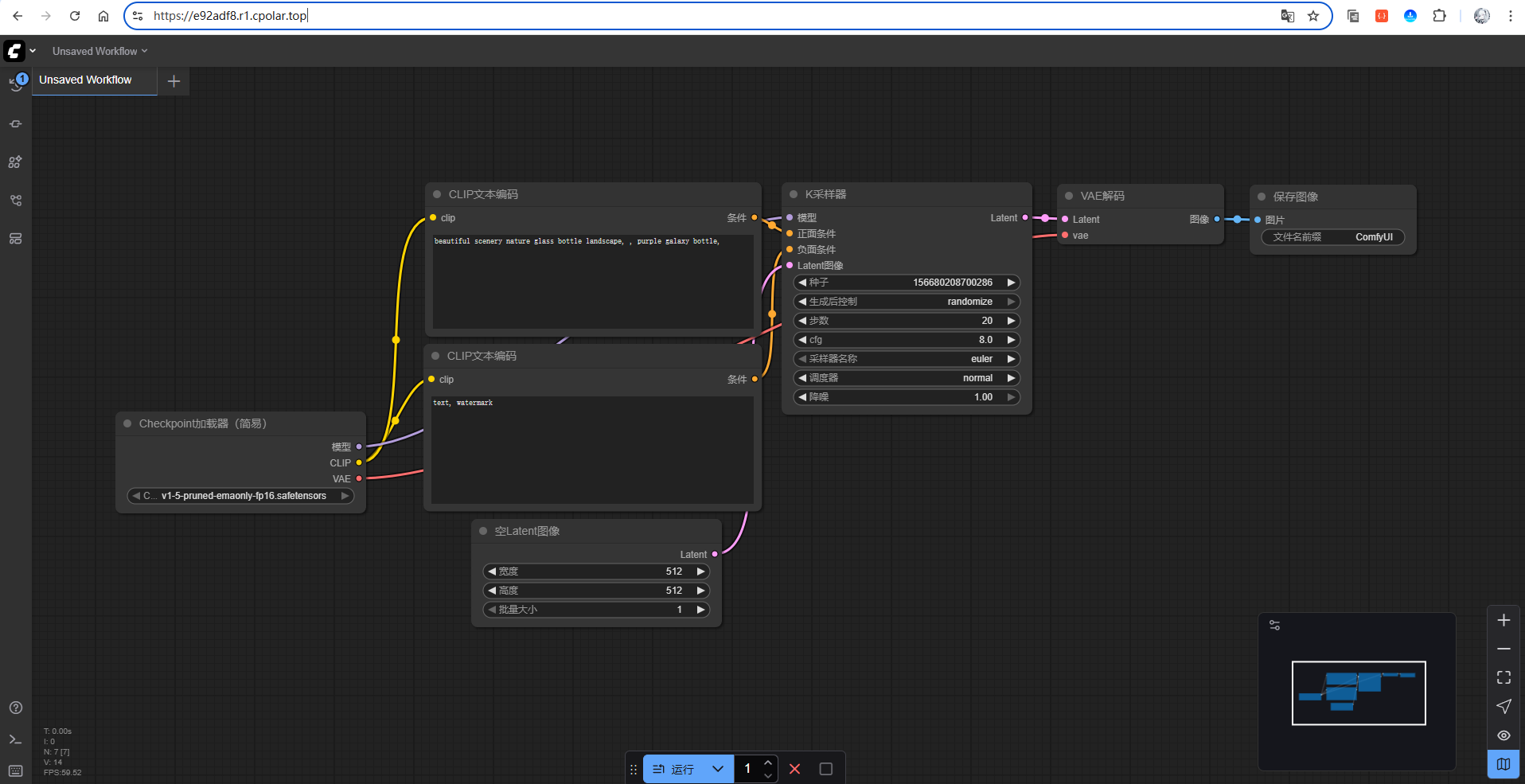Zoom in on the canvas
The image size is (1525, 784).
[x=1504, y=620]
